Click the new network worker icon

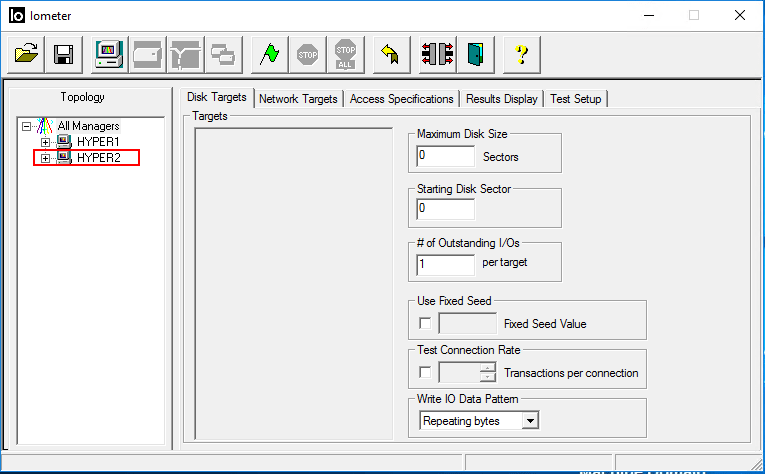pos(185,54)
